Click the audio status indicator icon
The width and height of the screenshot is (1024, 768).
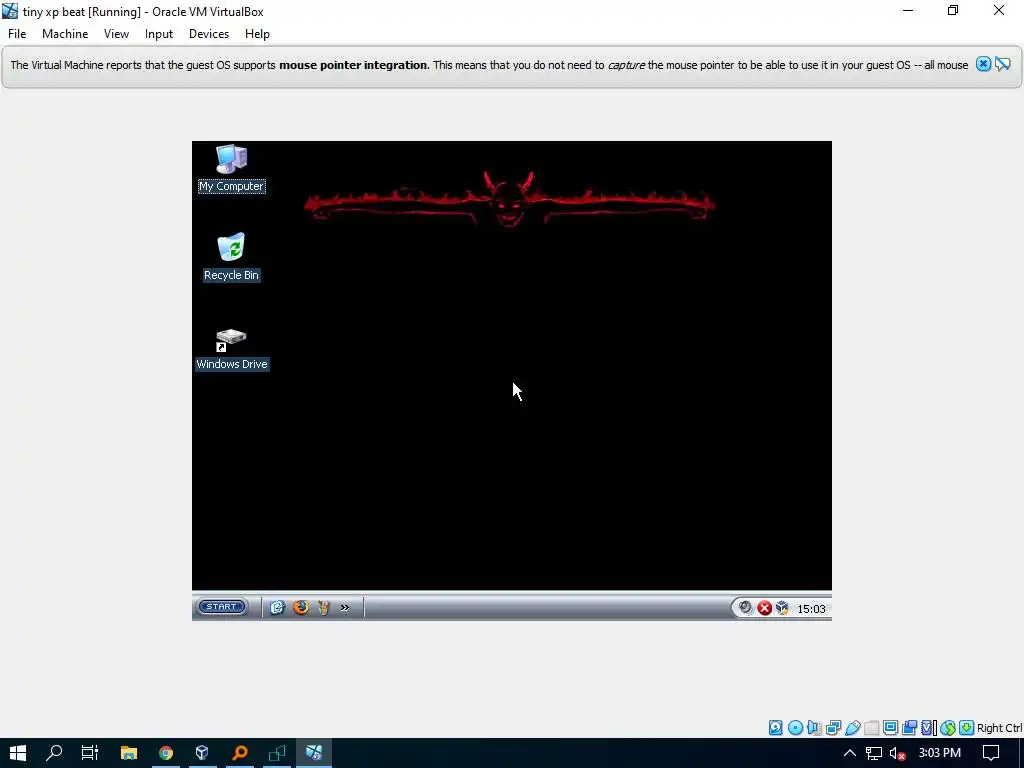click(x=814, y=728)
